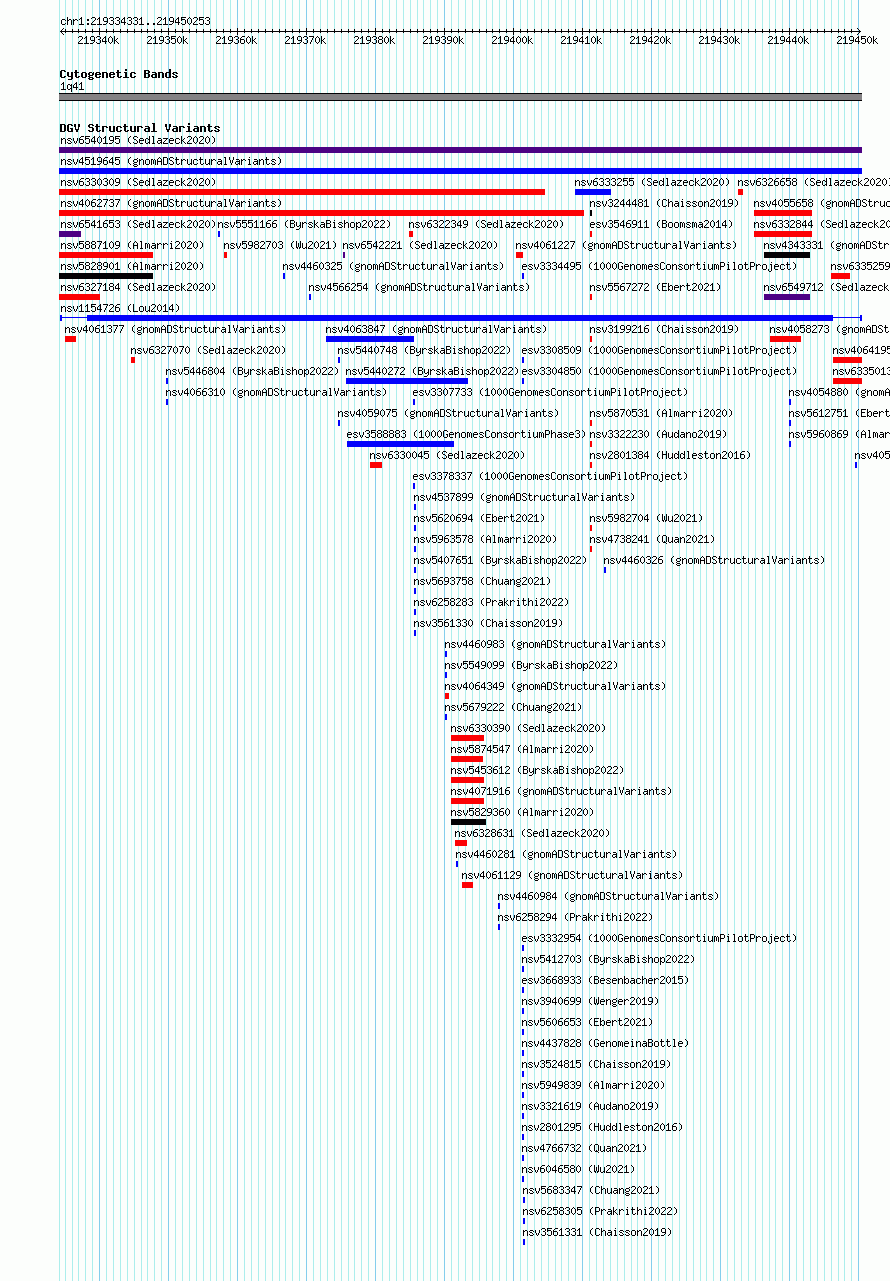
Task: Select the Cytogenetic Bands track title
Action: click(x=119, y=74)
